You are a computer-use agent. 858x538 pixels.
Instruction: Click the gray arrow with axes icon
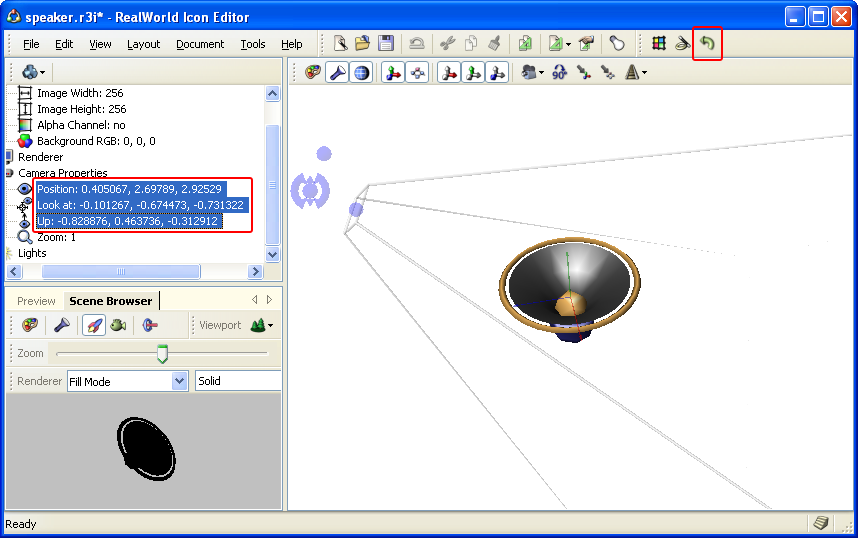pos(584,72)
